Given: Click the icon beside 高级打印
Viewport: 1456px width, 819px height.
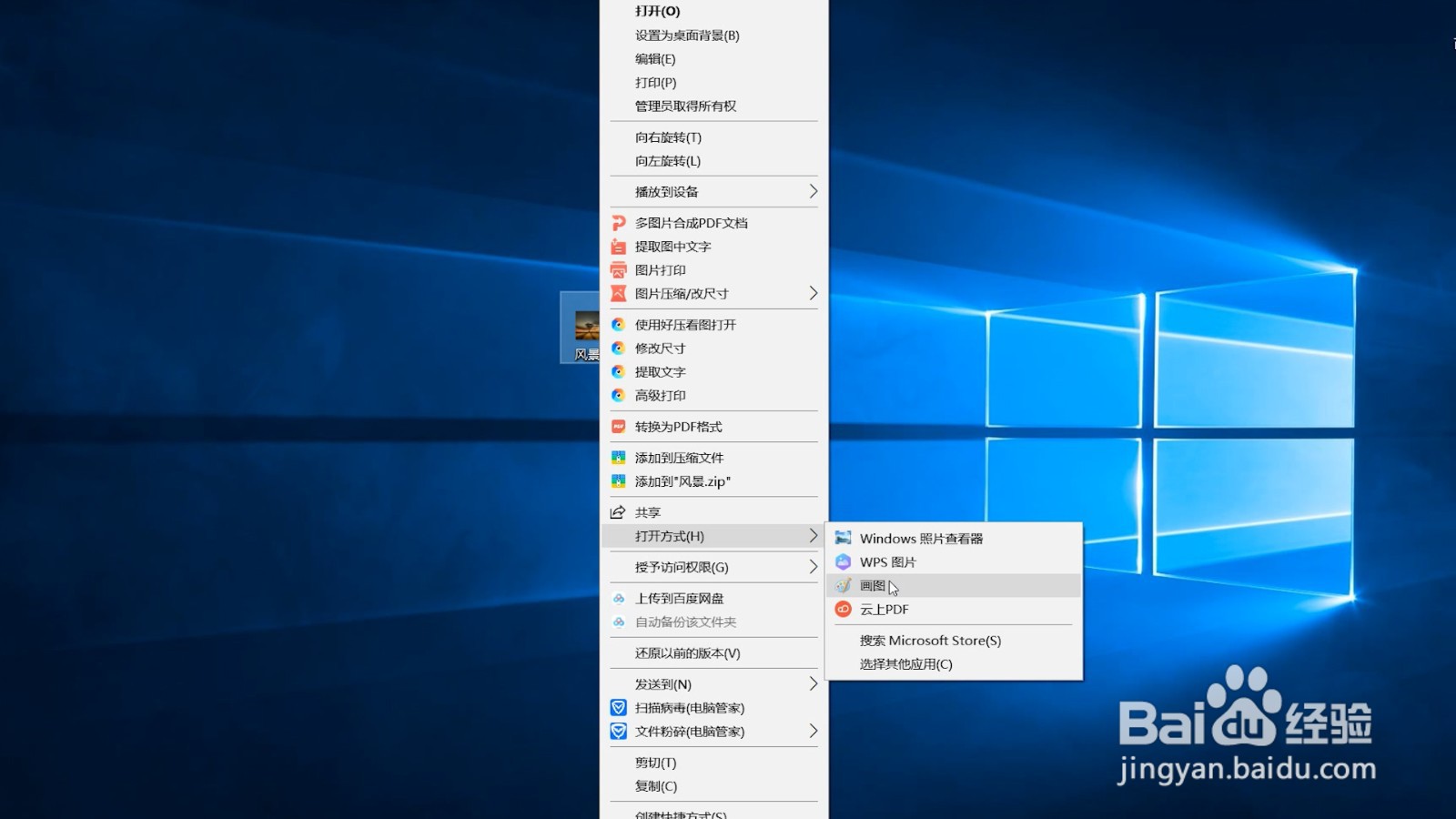Looking at the screenshot, I should [x=618, y=396].
